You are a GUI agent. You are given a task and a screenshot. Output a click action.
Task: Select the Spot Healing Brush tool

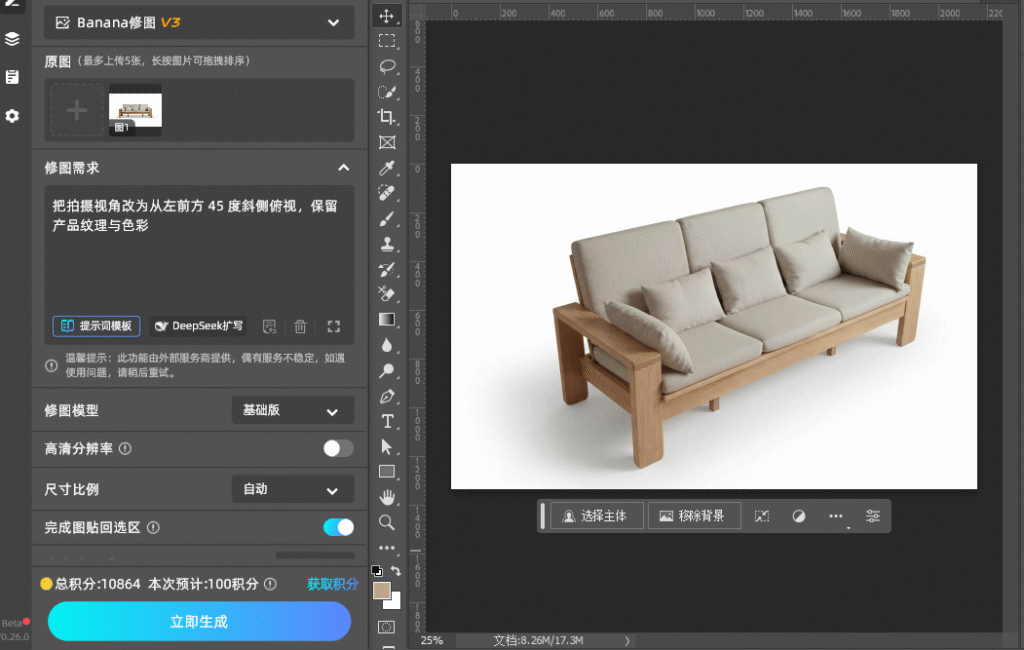coord(387,193)
